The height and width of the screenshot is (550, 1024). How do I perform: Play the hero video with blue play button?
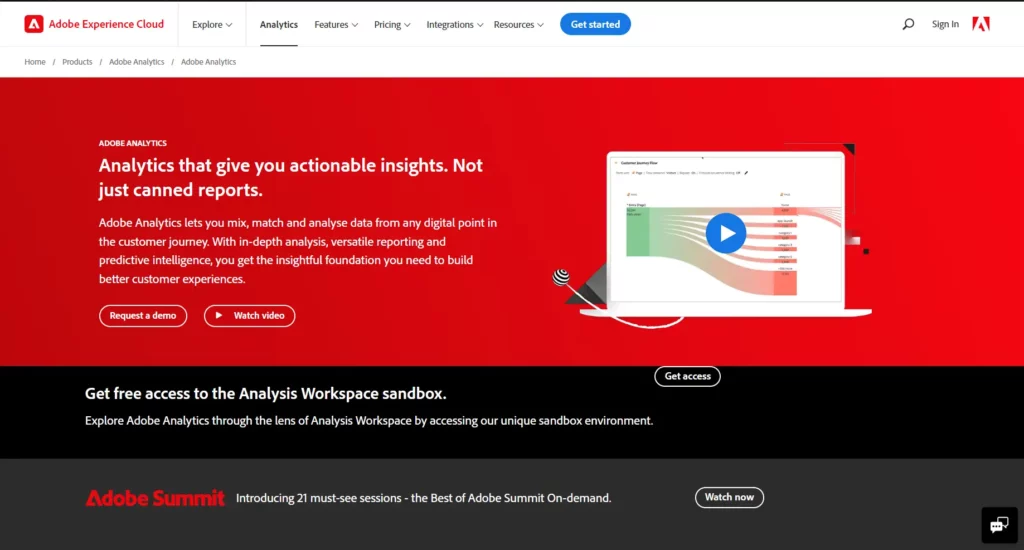pyautogui.click(x=726, y=233)
